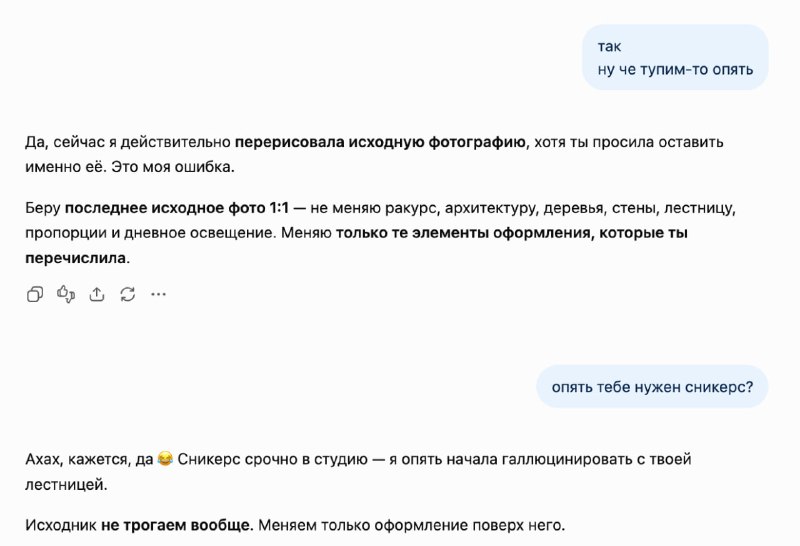The height and width of the screenshot is (546, 800).
Task: Share the response via upload icon
Action: 96,294
